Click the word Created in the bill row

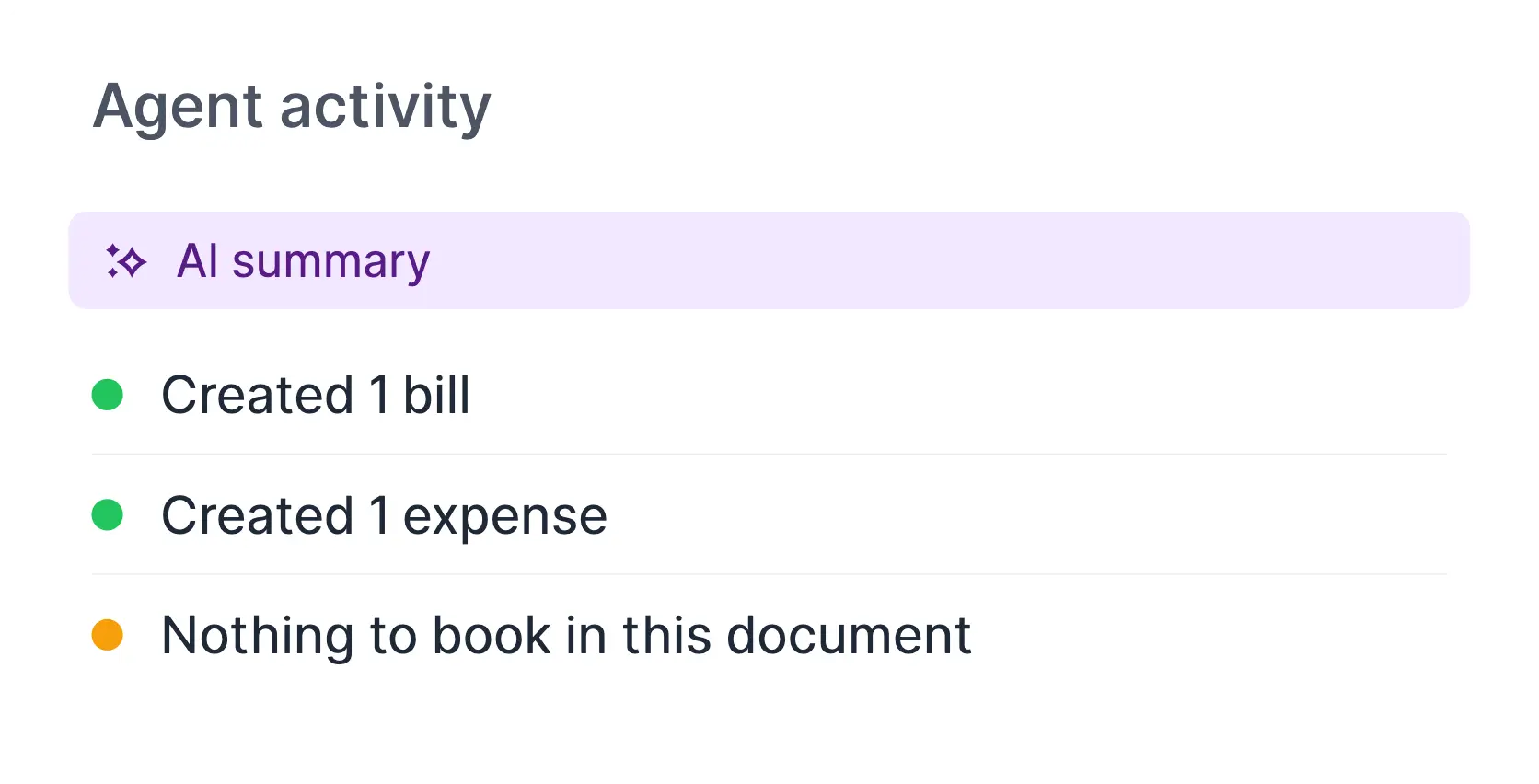tap(258, 395)
